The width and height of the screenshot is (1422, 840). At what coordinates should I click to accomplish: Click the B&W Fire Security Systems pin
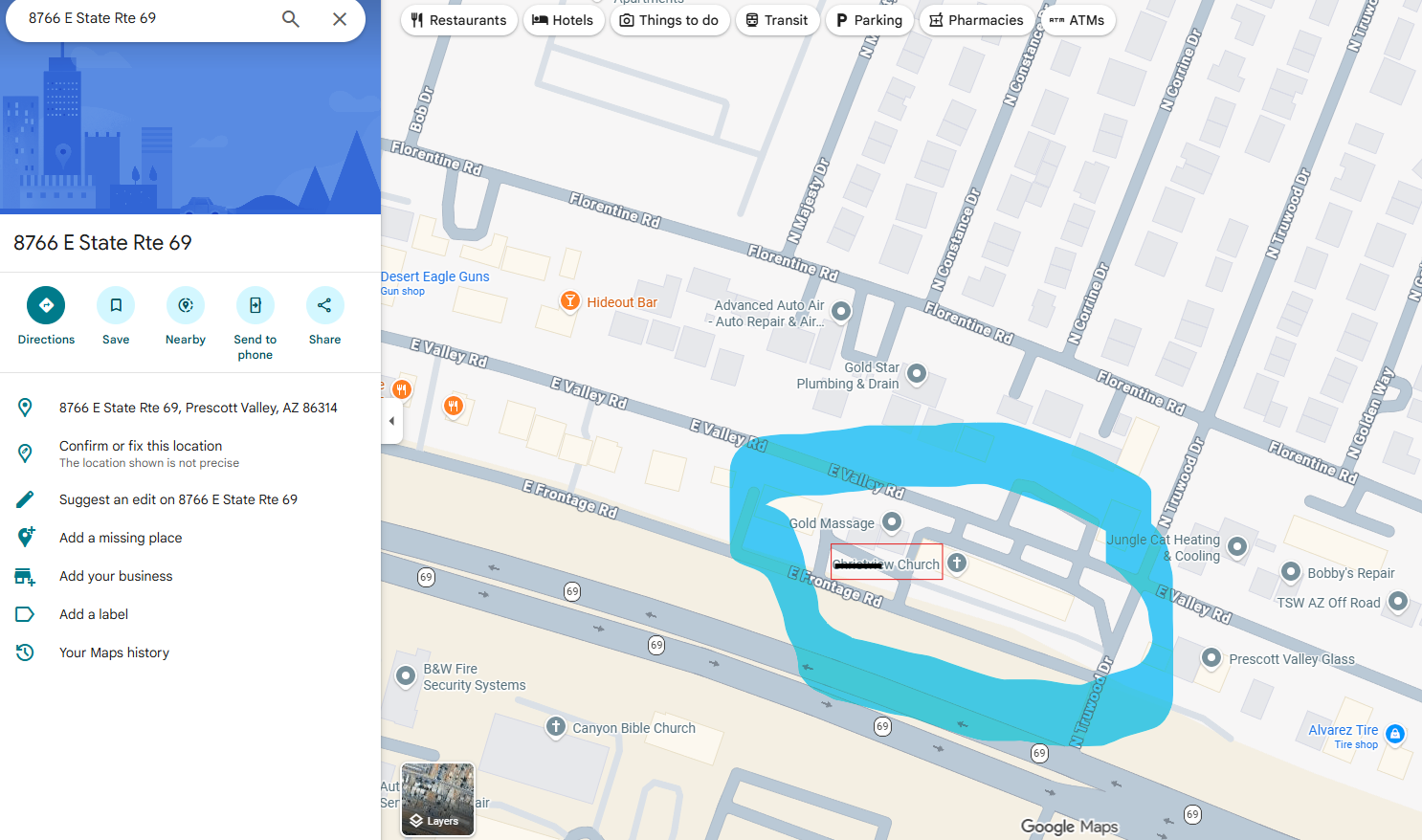pos(405,675)
